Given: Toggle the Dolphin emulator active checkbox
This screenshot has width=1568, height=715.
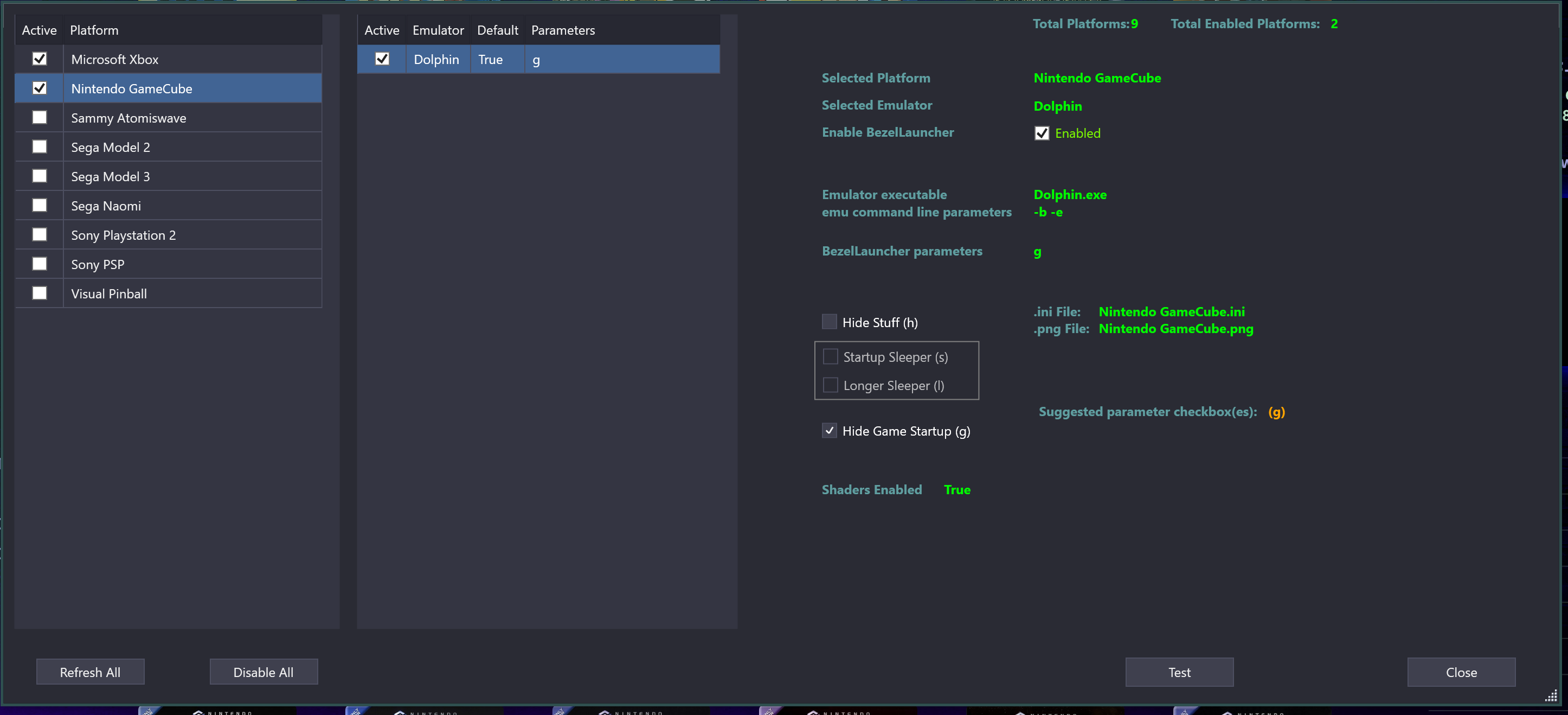Looking at the screenshot, I should 382,59.
